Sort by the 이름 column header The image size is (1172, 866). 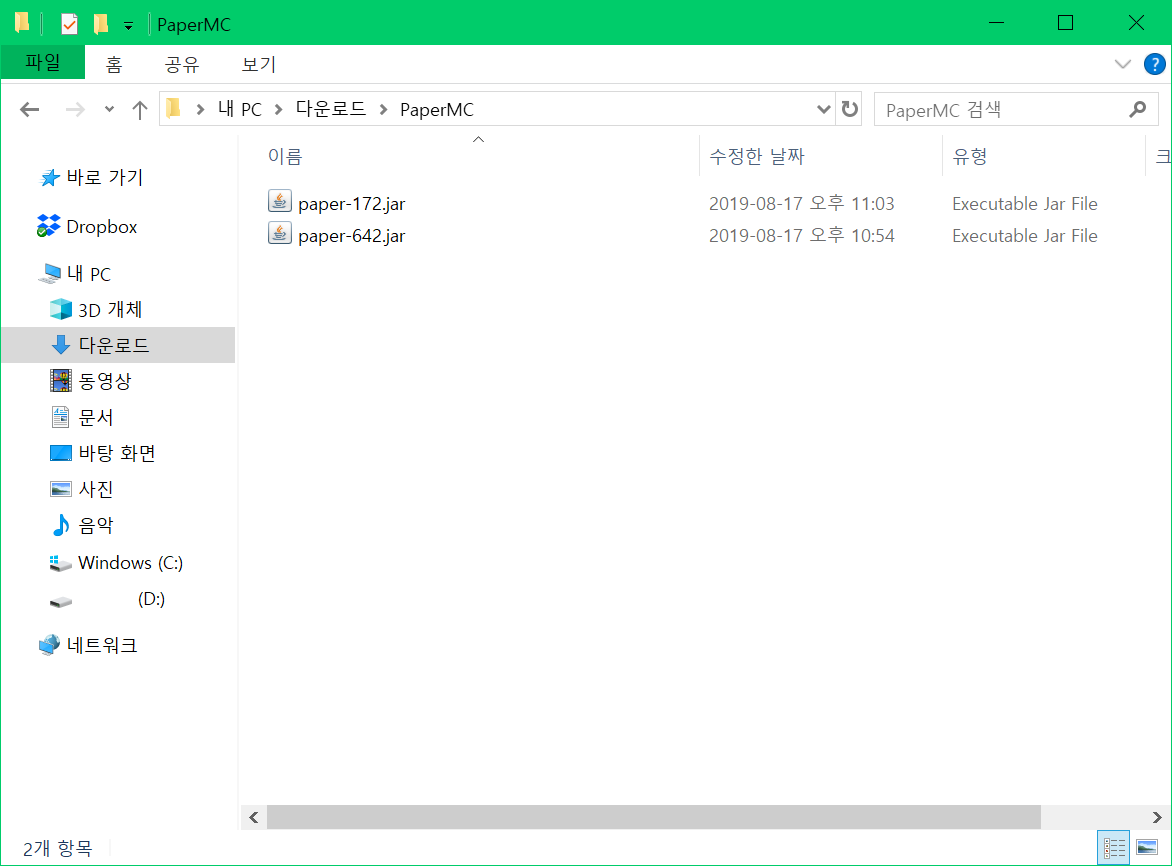pyautogui.click(x=285, y=156)
